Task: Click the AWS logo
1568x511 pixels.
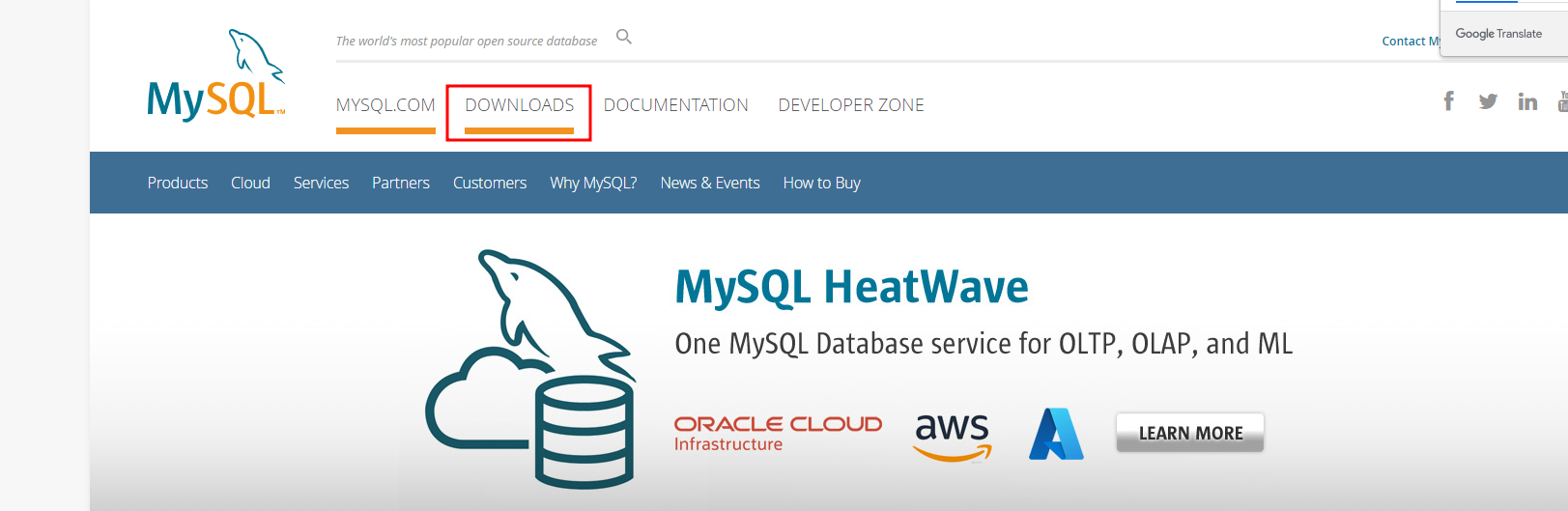Action: tap(953, 438)
